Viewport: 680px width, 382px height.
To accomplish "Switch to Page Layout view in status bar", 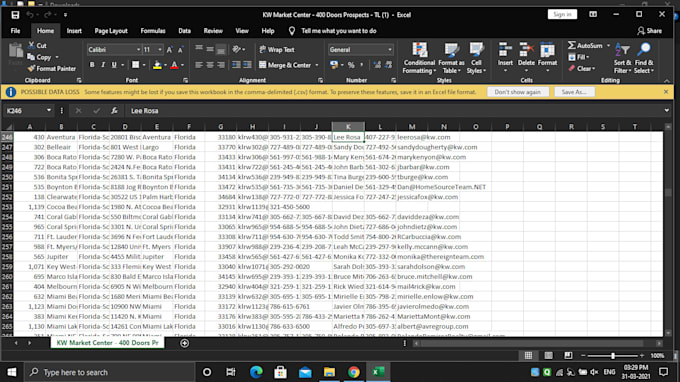I will click(549, 356).
